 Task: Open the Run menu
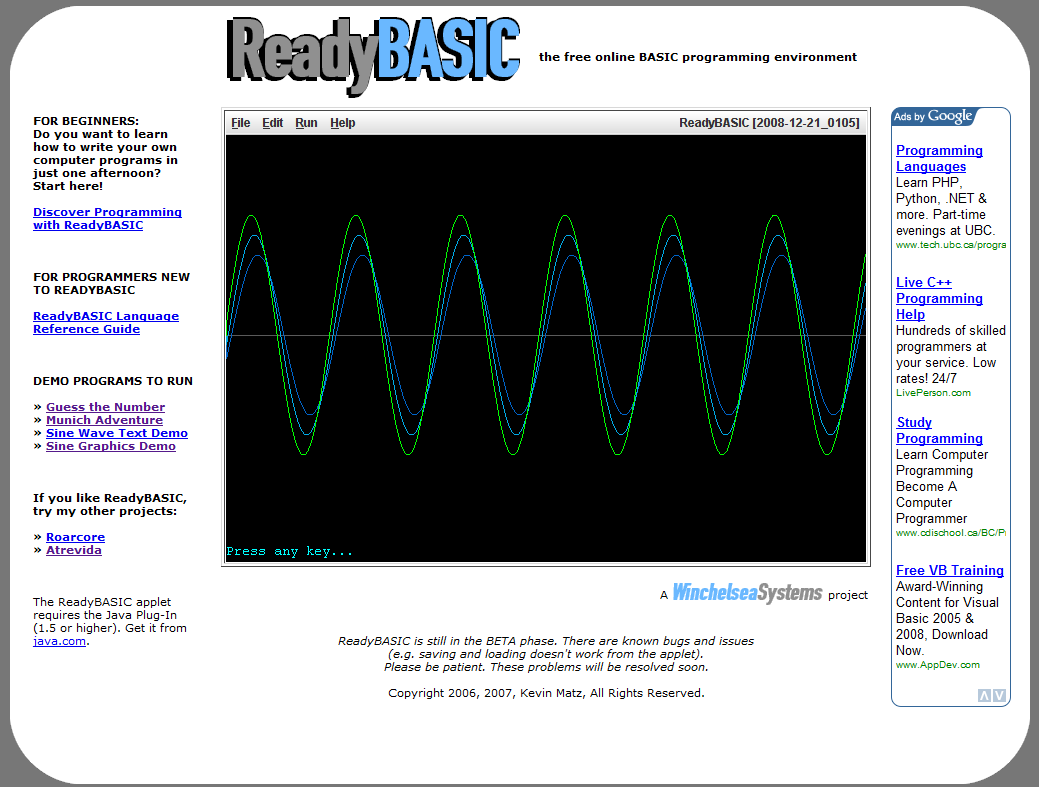coord(306,123)
